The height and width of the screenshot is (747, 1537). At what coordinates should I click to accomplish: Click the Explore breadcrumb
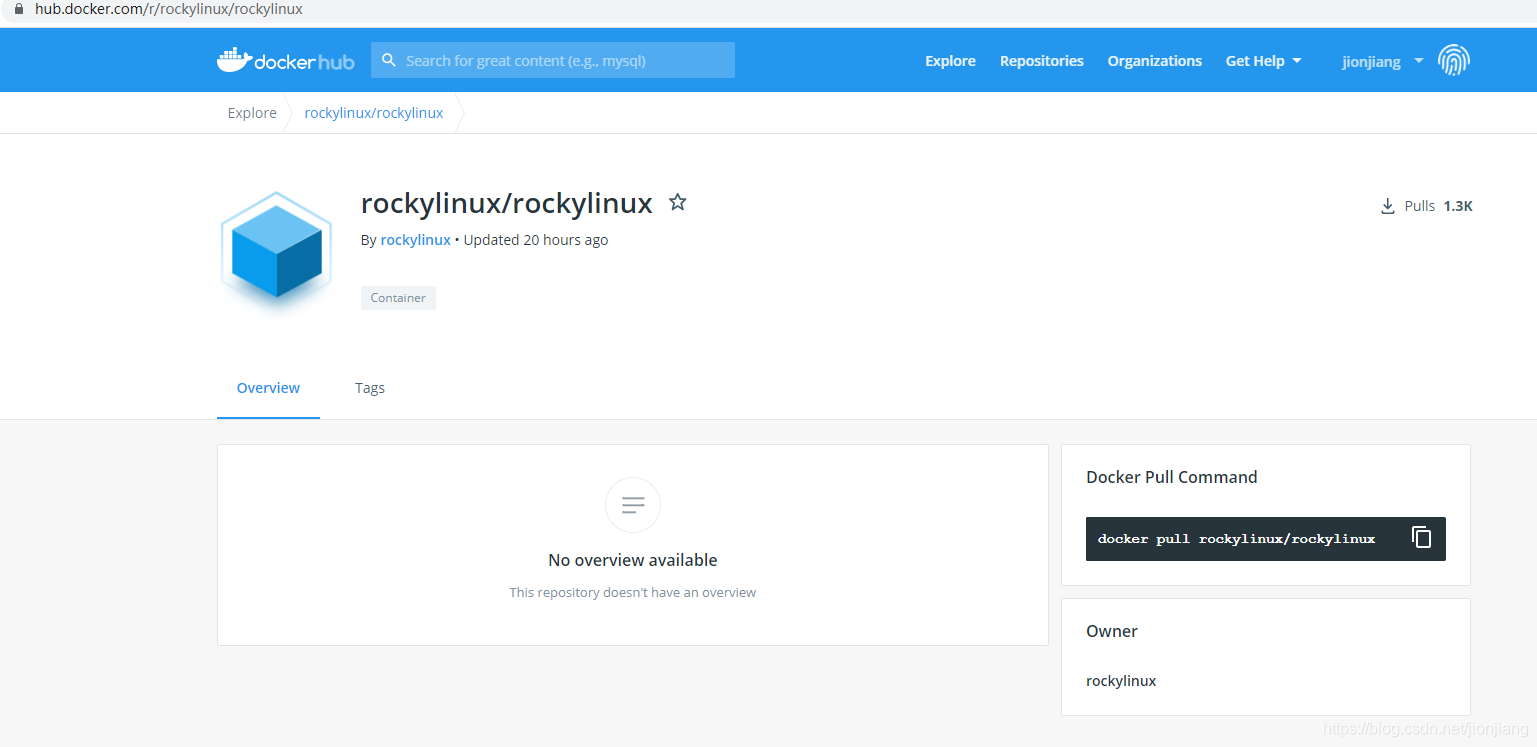point(252,113)
